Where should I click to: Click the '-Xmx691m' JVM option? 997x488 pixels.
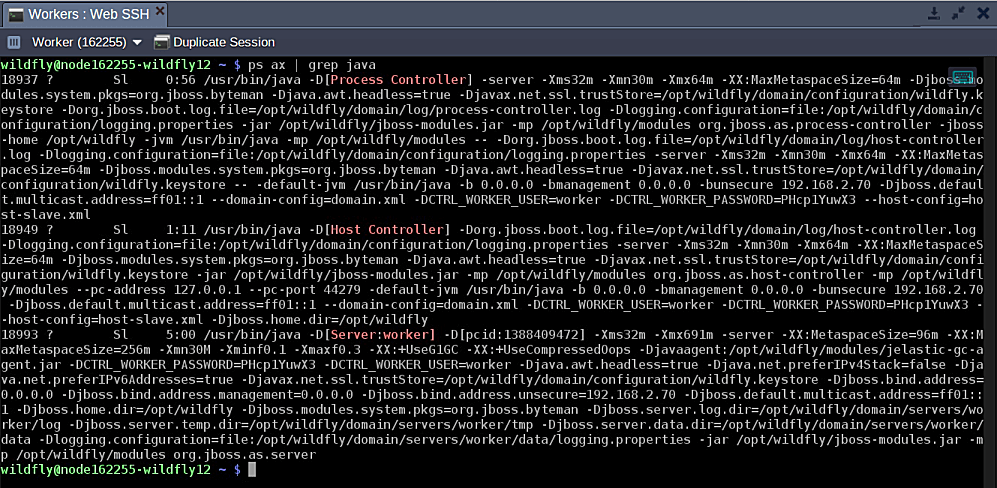coord(682,335)
